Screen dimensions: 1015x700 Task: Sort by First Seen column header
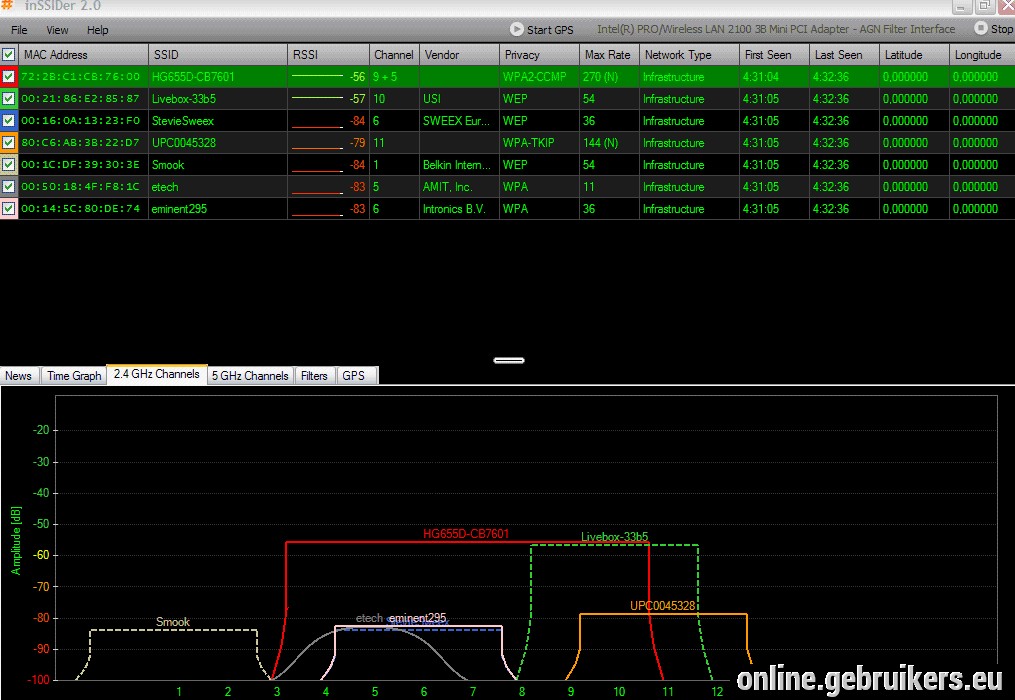774,54
